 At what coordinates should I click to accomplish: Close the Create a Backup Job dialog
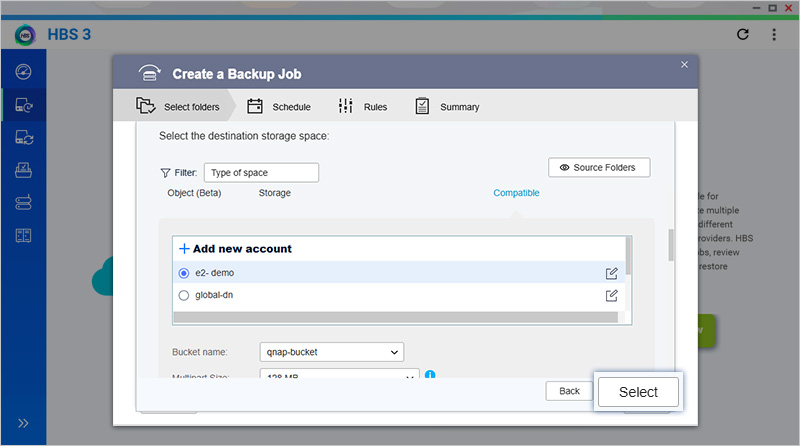point(684,64)
